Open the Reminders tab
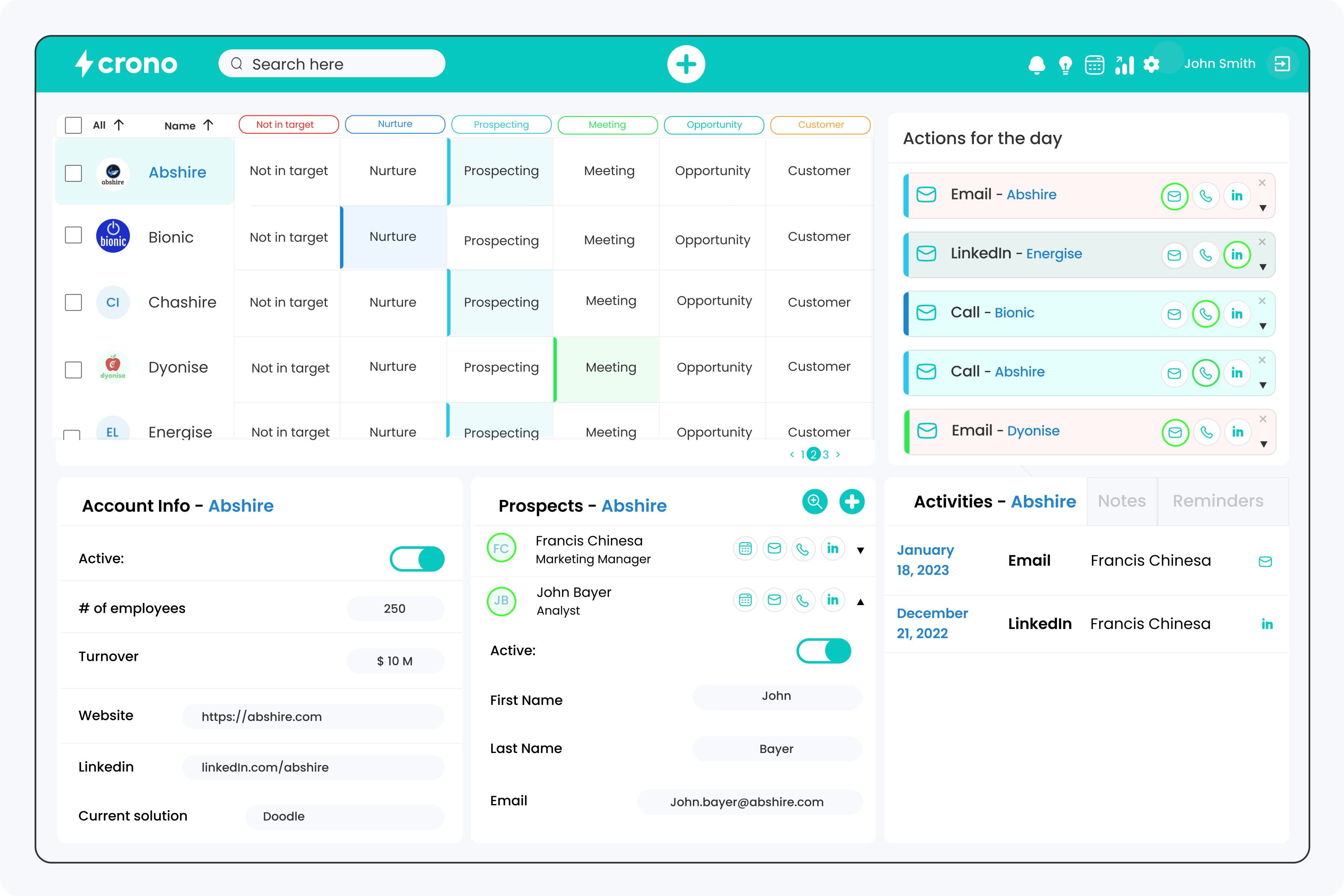 (1218, 501)
